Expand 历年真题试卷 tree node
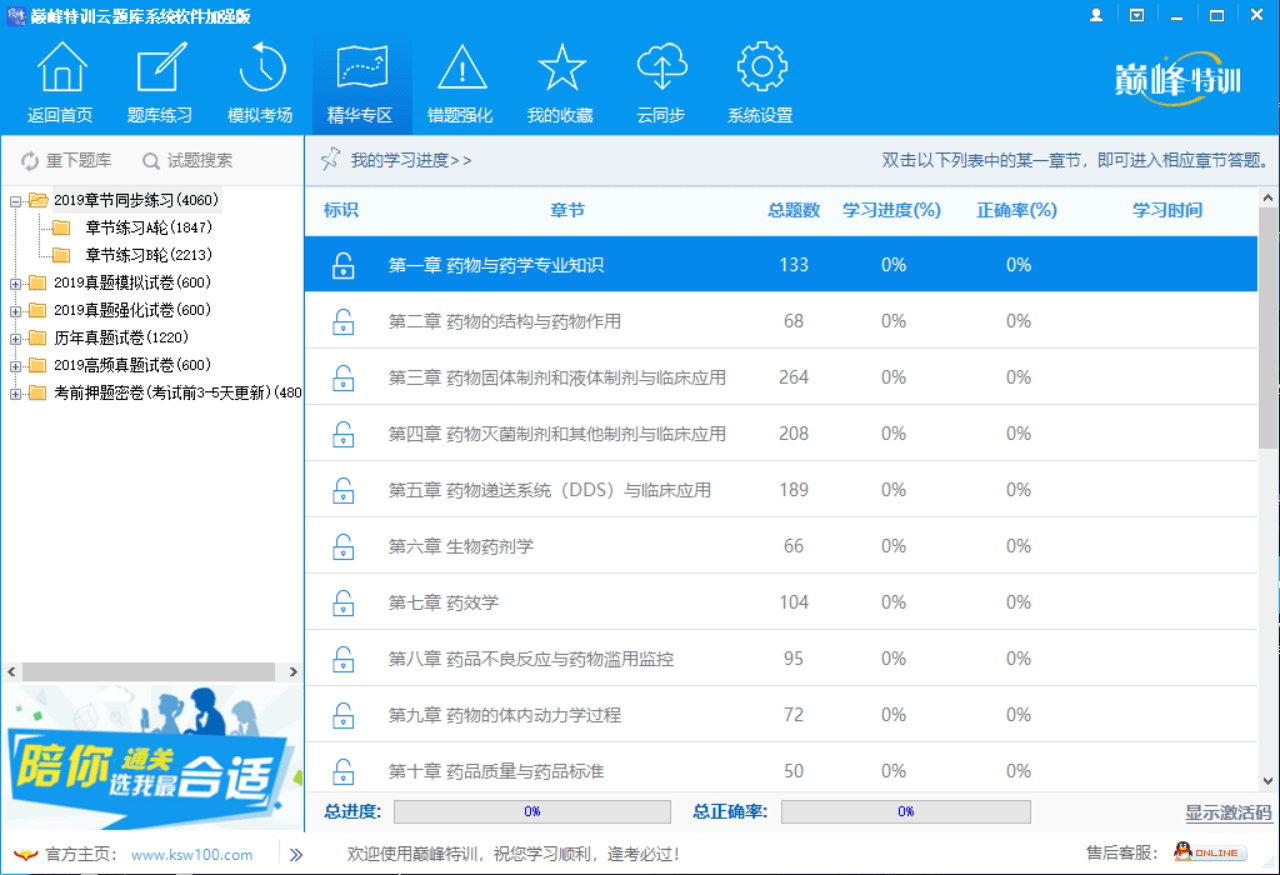 point(15,338)
